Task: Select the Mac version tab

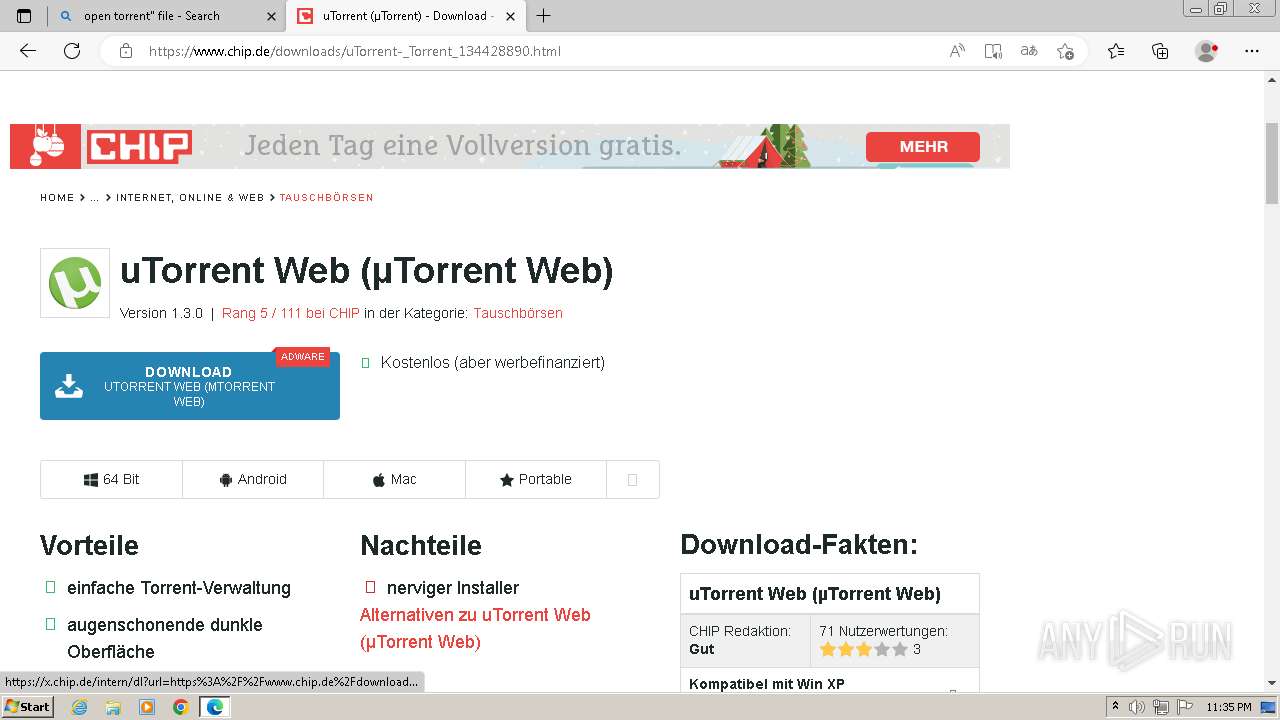Action: 394,479
